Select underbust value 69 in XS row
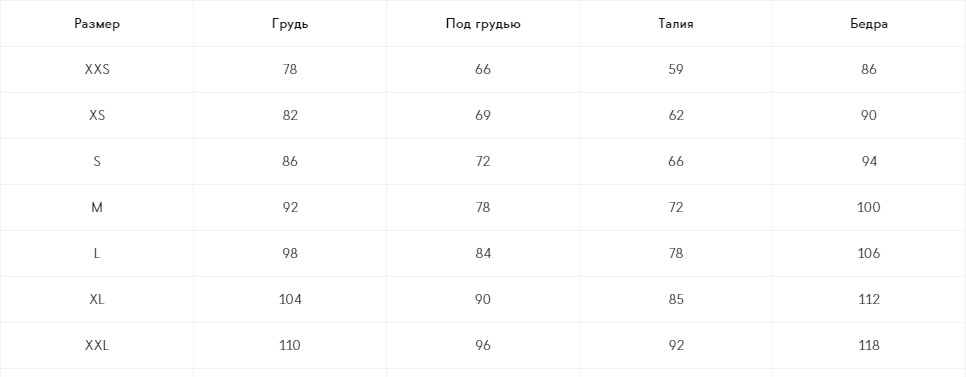The height and width of the screenshot is (377, 966). (x=483, y=115)
